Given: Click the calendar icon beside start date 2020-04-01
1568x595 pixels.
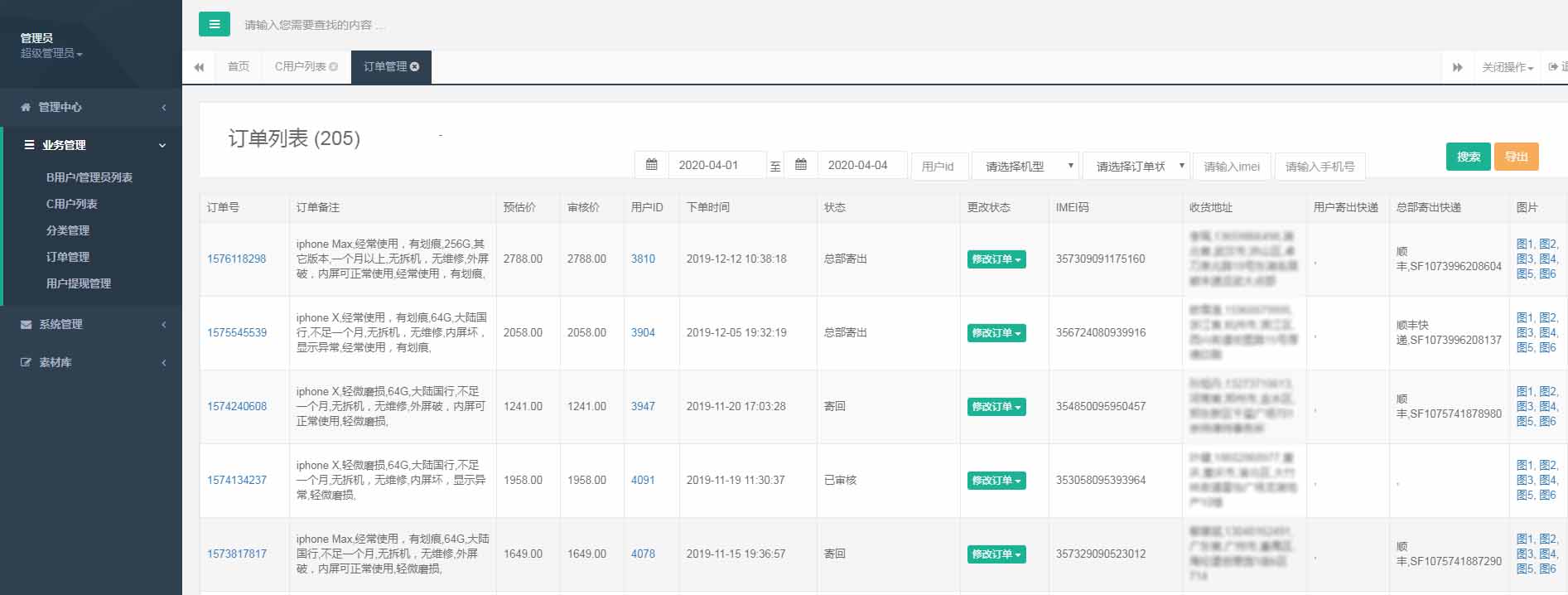Looking at the screenshot, I should pyautogui.click(x=652, y=165).
